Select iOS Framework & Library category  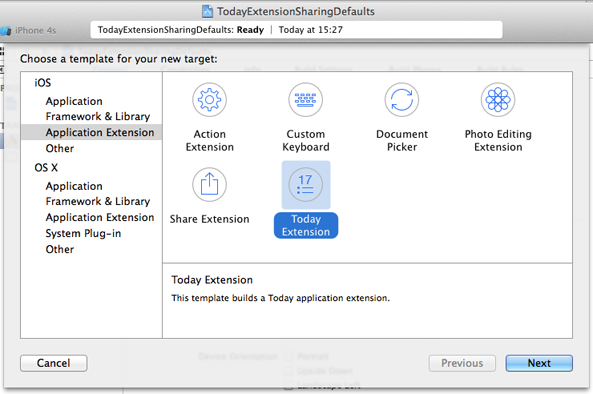click(98, 116)
